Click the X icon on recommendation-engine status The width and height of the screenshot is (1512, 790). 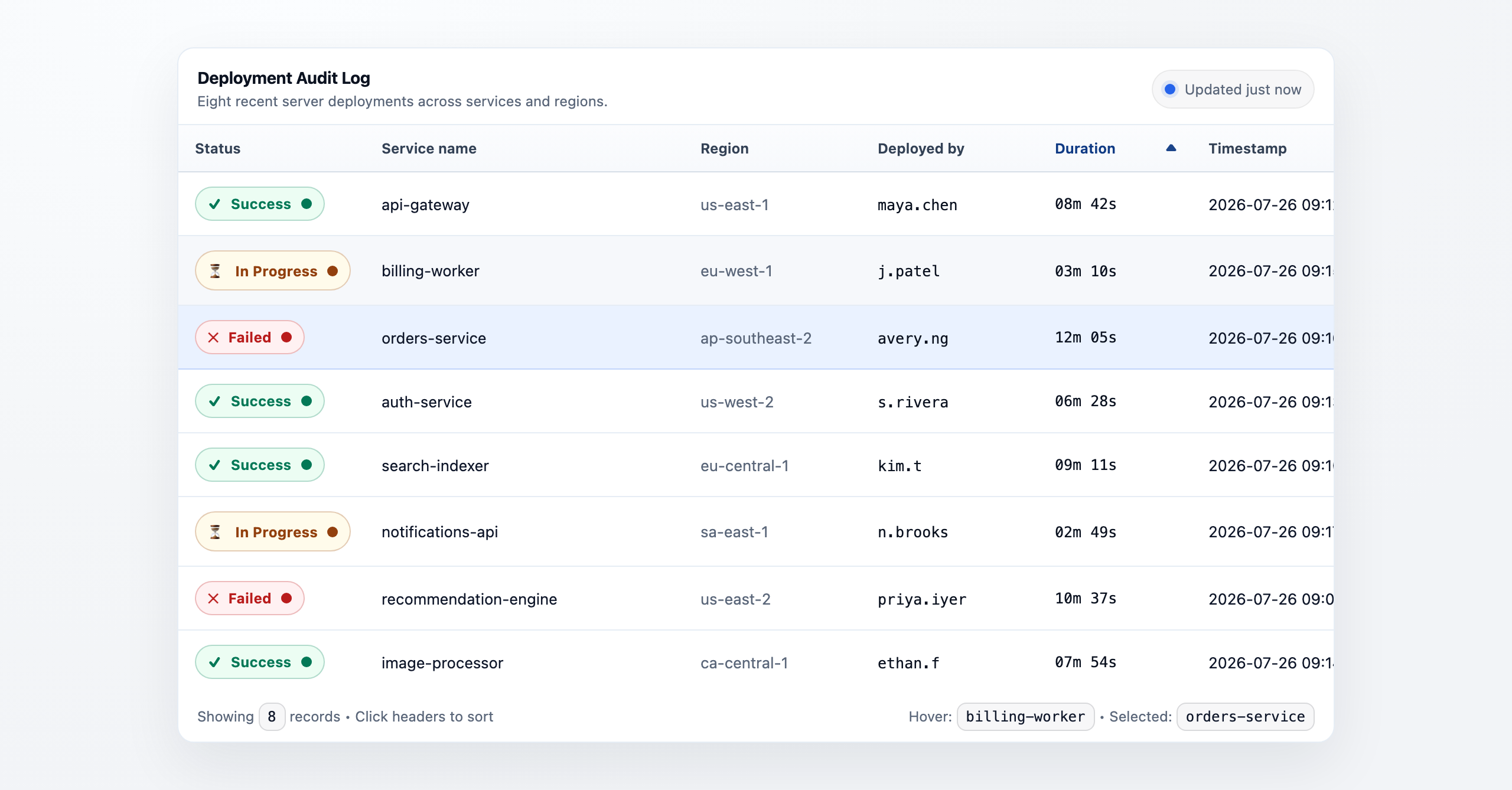(214, 599)
